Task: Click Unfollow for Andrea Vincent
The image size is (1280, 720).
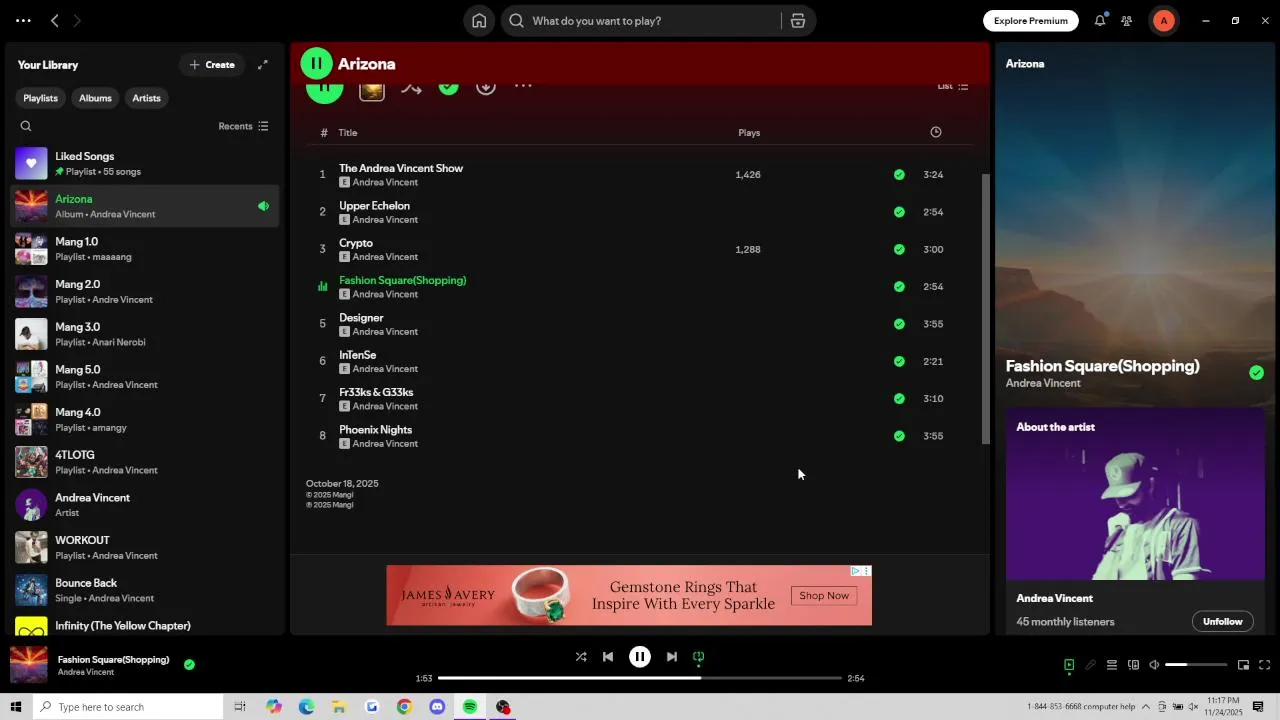Action: coord(1222,622)
